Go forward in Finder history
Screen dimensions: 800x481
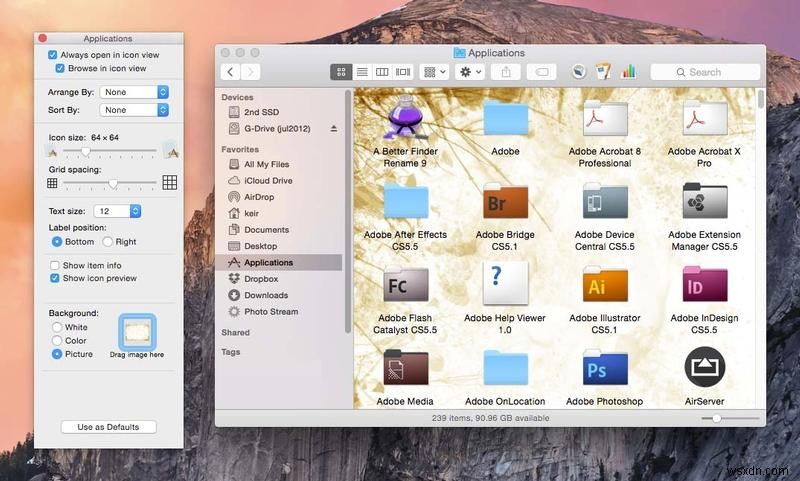(251, 72)
